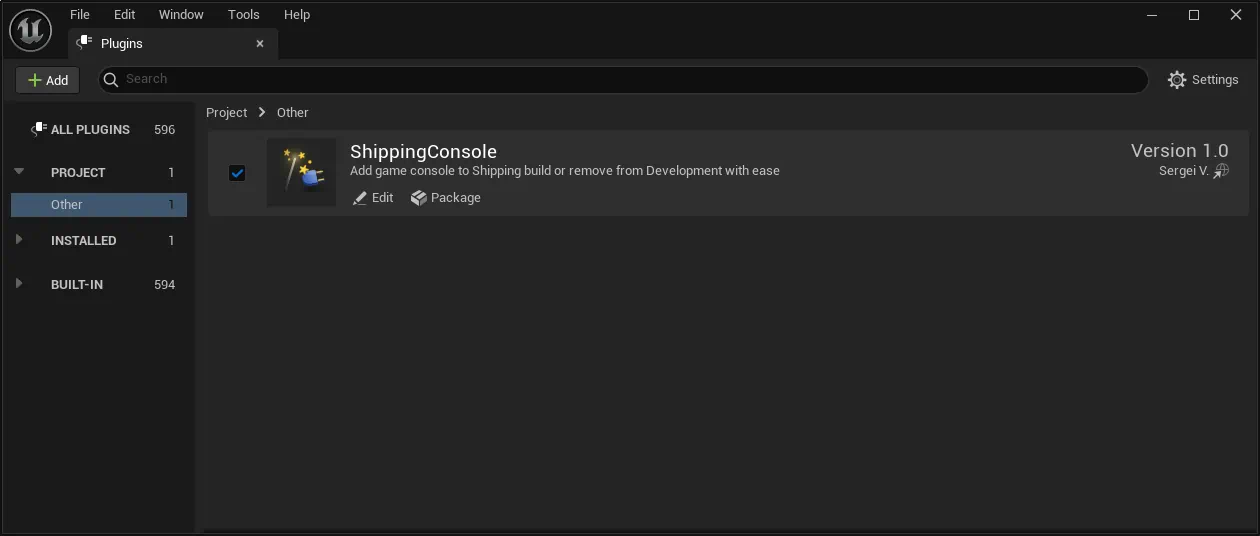Screen dimensions: 1260x536
Task: Package the ShippingConsole plugin
Action: (445, 198)
